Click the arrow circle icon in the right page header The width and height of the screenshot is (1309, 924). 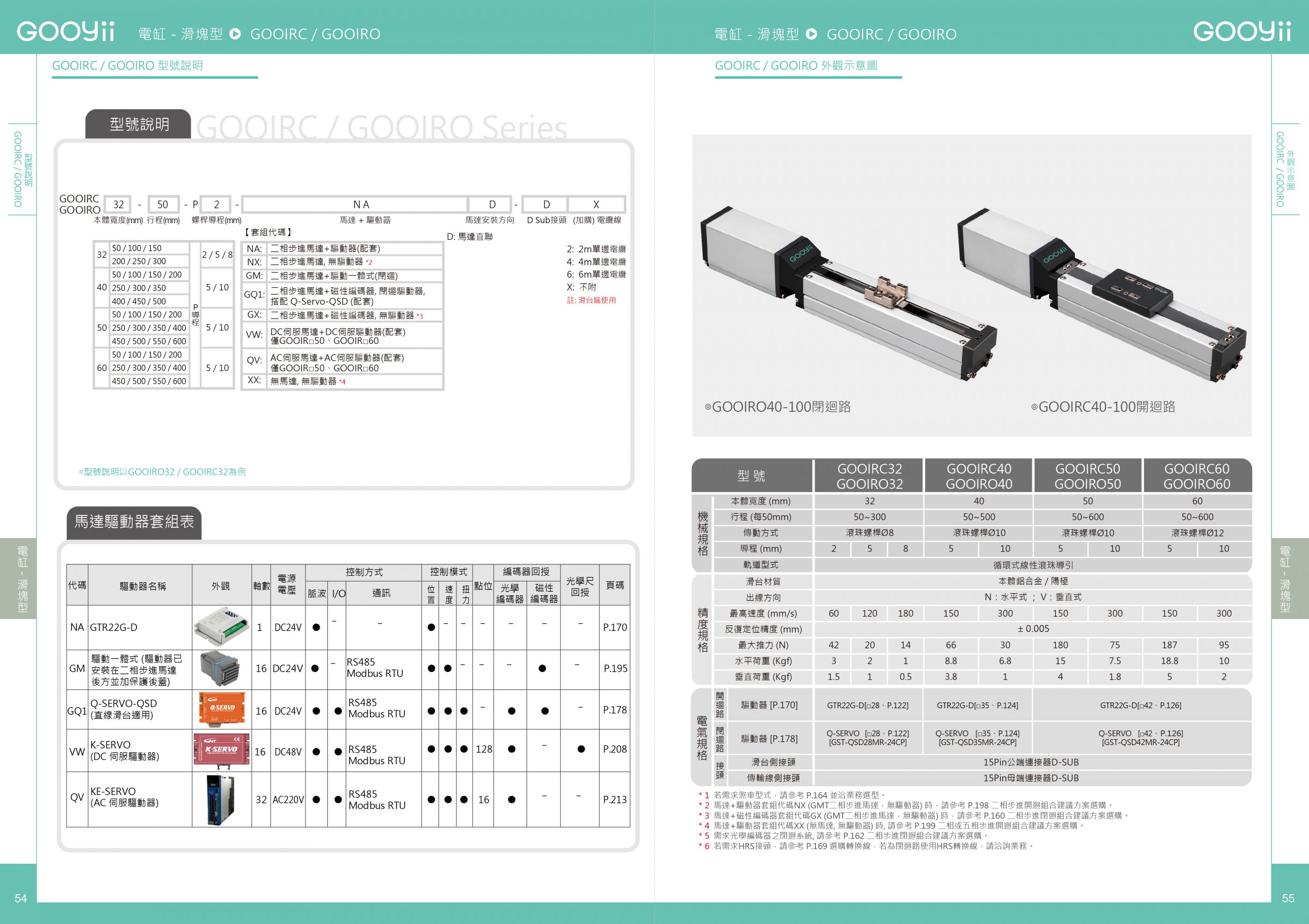[x=811, y=34]
